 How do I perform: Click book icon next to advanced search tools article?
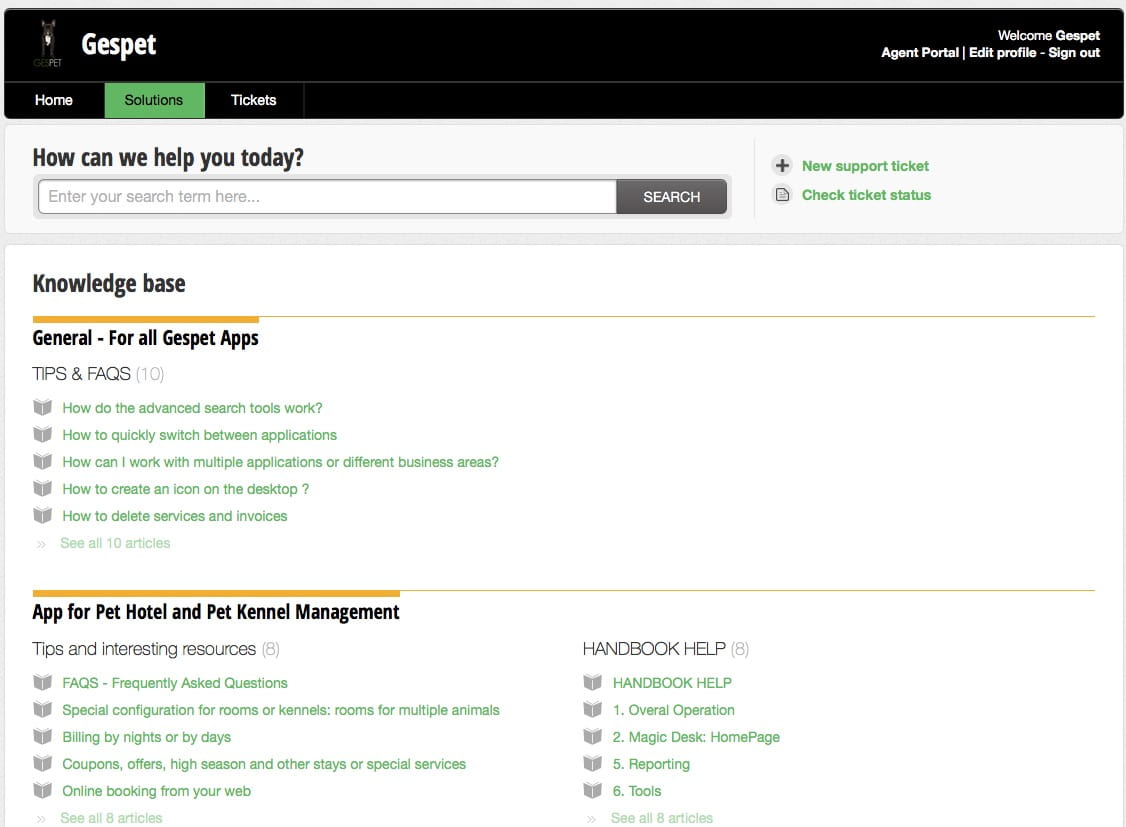click(x=43, y=408)
